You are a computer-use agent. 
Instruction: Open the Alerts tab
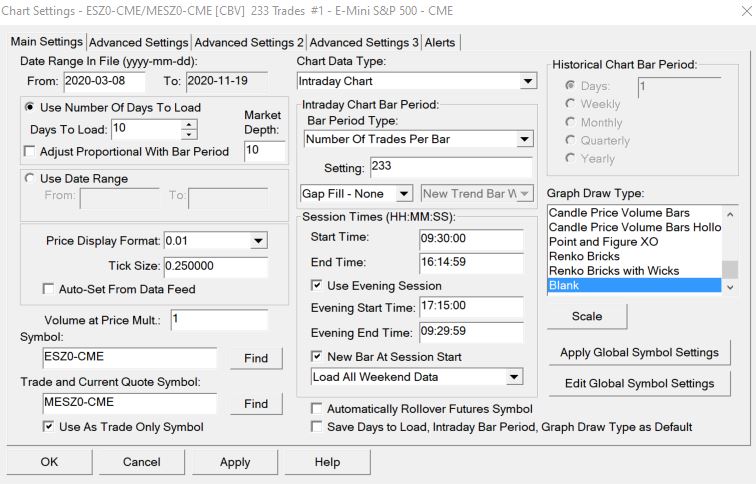pyautogui.click(x=441, y=43)
